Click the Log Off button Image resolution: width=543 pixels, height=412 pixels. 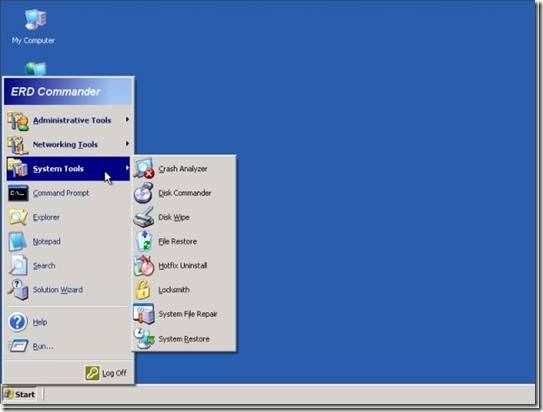click(x=106, y=373)
